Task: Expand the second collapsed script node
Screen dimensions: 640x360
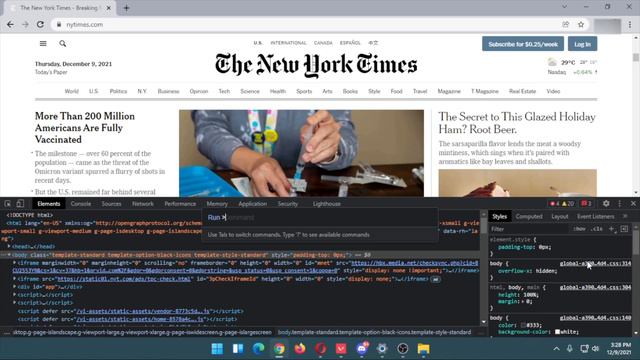Action: [15, 303]
